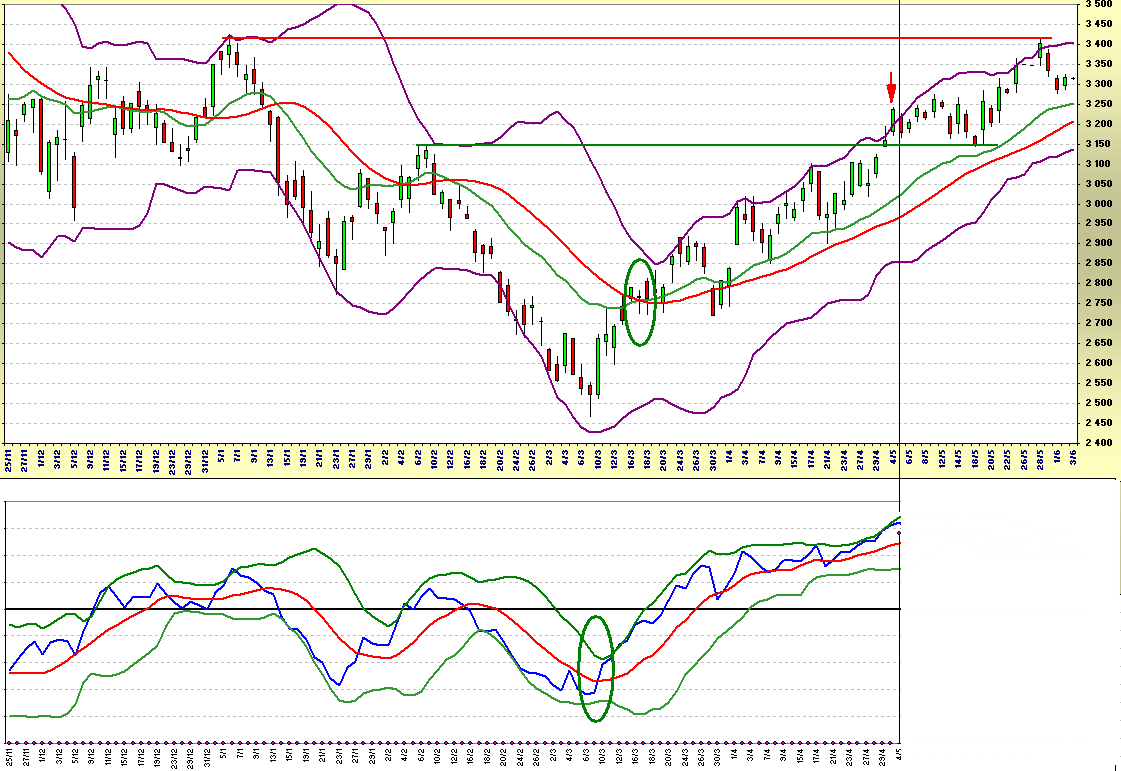Click the blue indicator line's right endpoint
Screen dimensions: 1121x771
(899, 523)
